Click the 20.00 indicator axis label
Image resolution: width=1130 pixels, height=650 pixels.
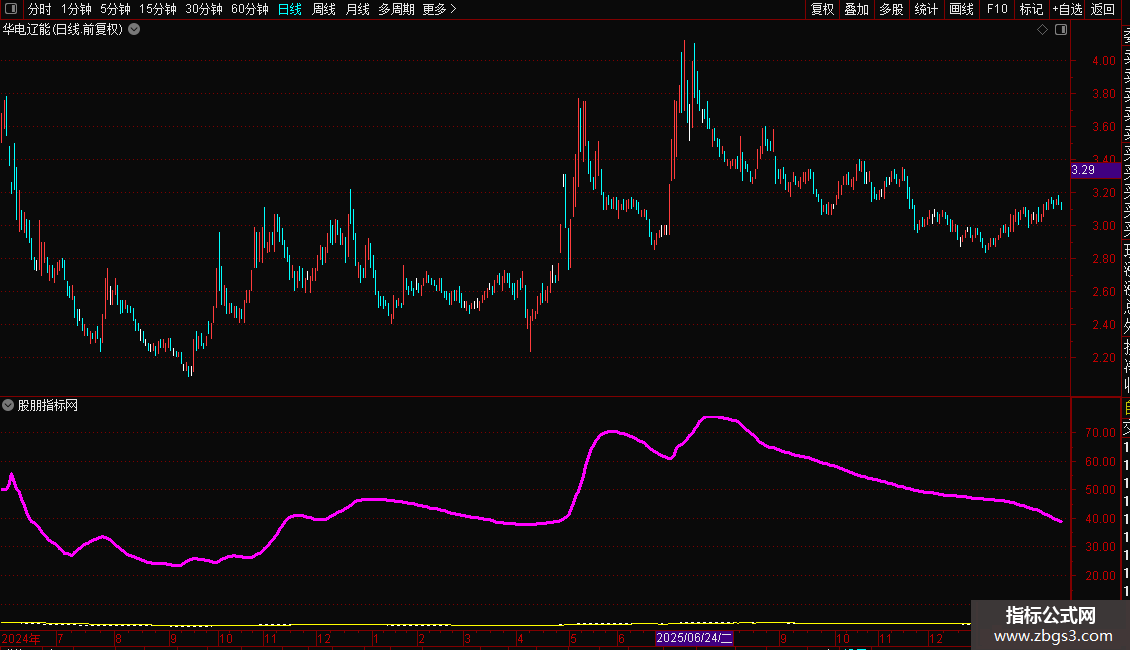click(1100, 576)
